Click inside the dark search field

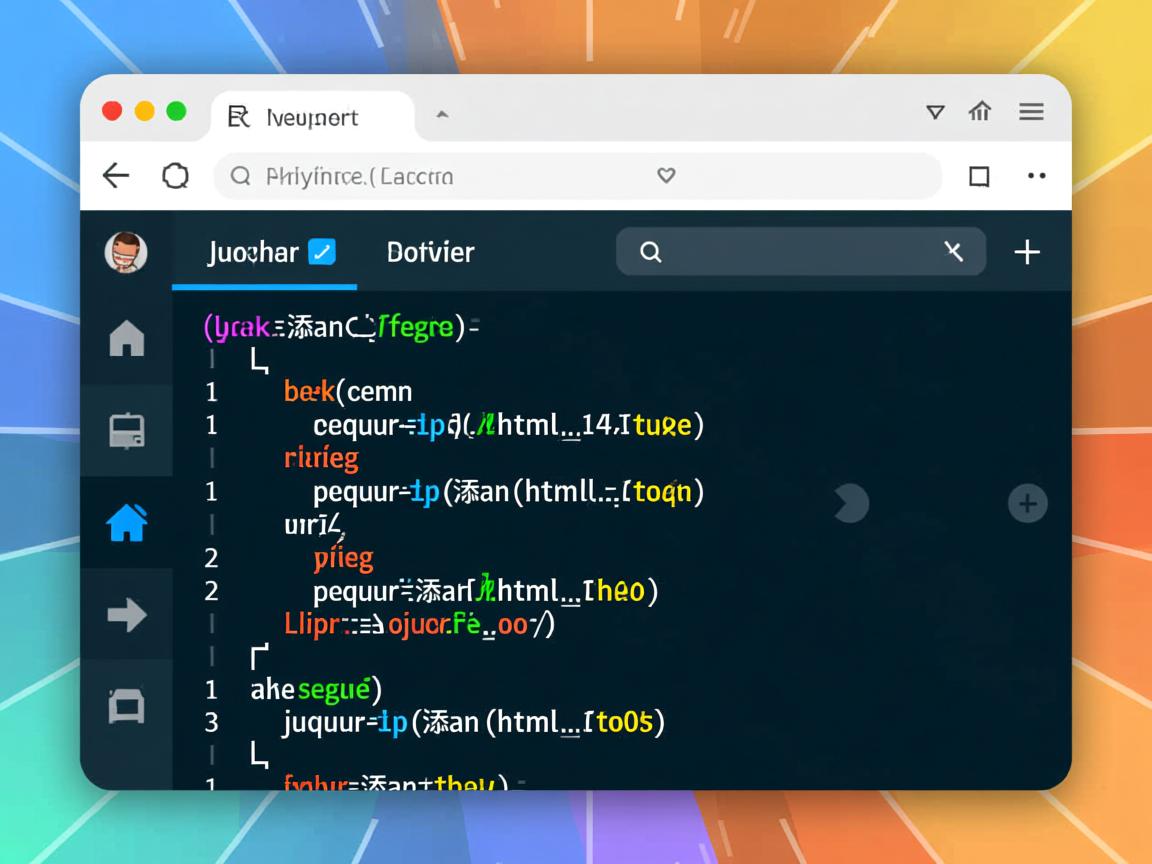point(790,252)
